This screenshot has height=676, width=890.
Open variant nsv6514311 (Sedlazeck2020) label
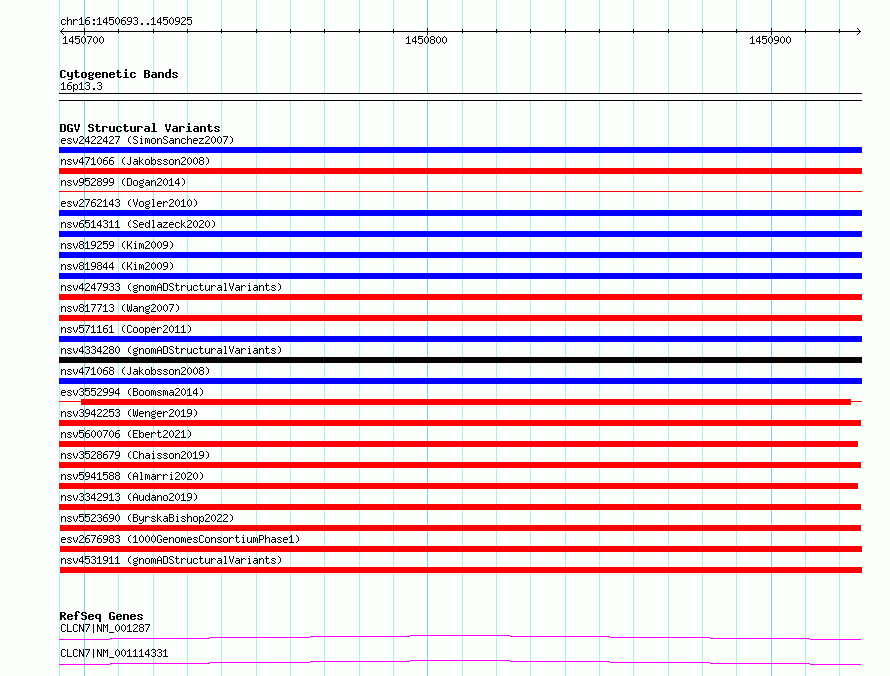(138, 224)
